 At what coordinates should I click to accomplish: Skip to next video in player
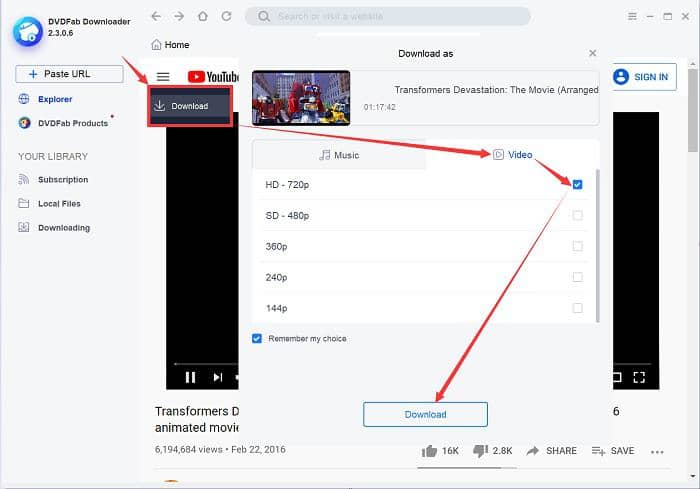(217, 377)
